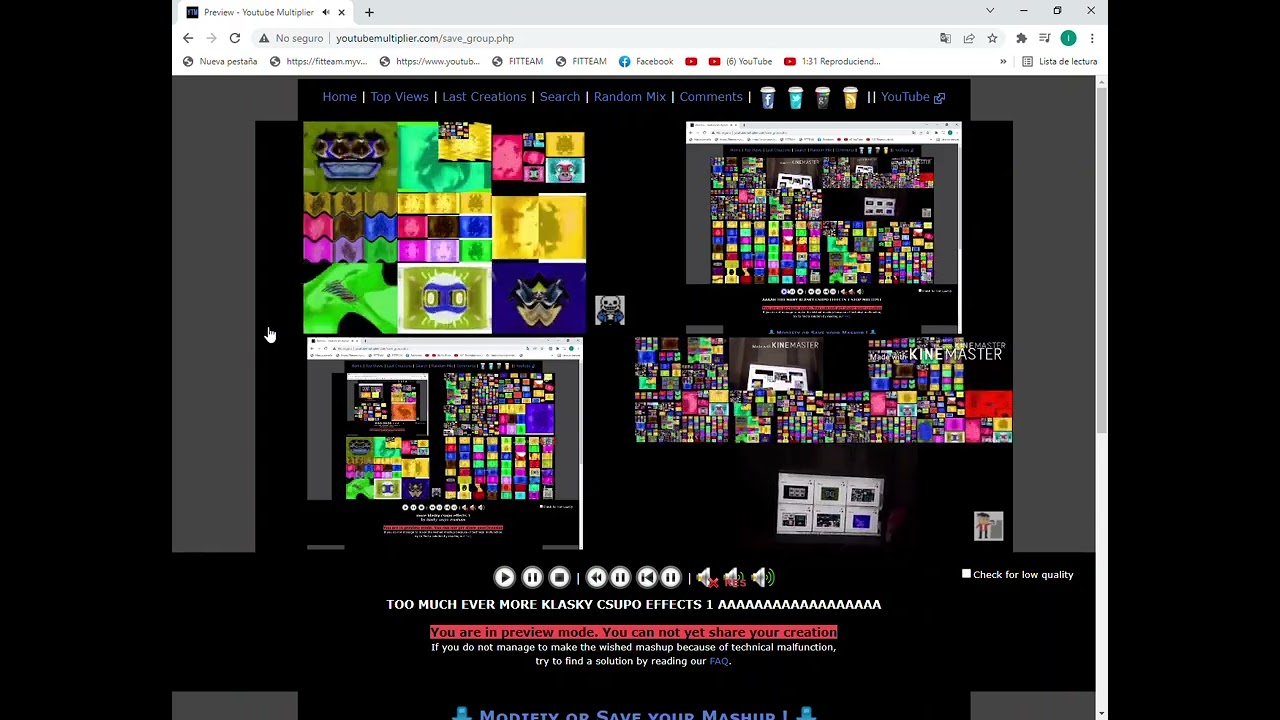Go to the Home page link

[339, 97]
